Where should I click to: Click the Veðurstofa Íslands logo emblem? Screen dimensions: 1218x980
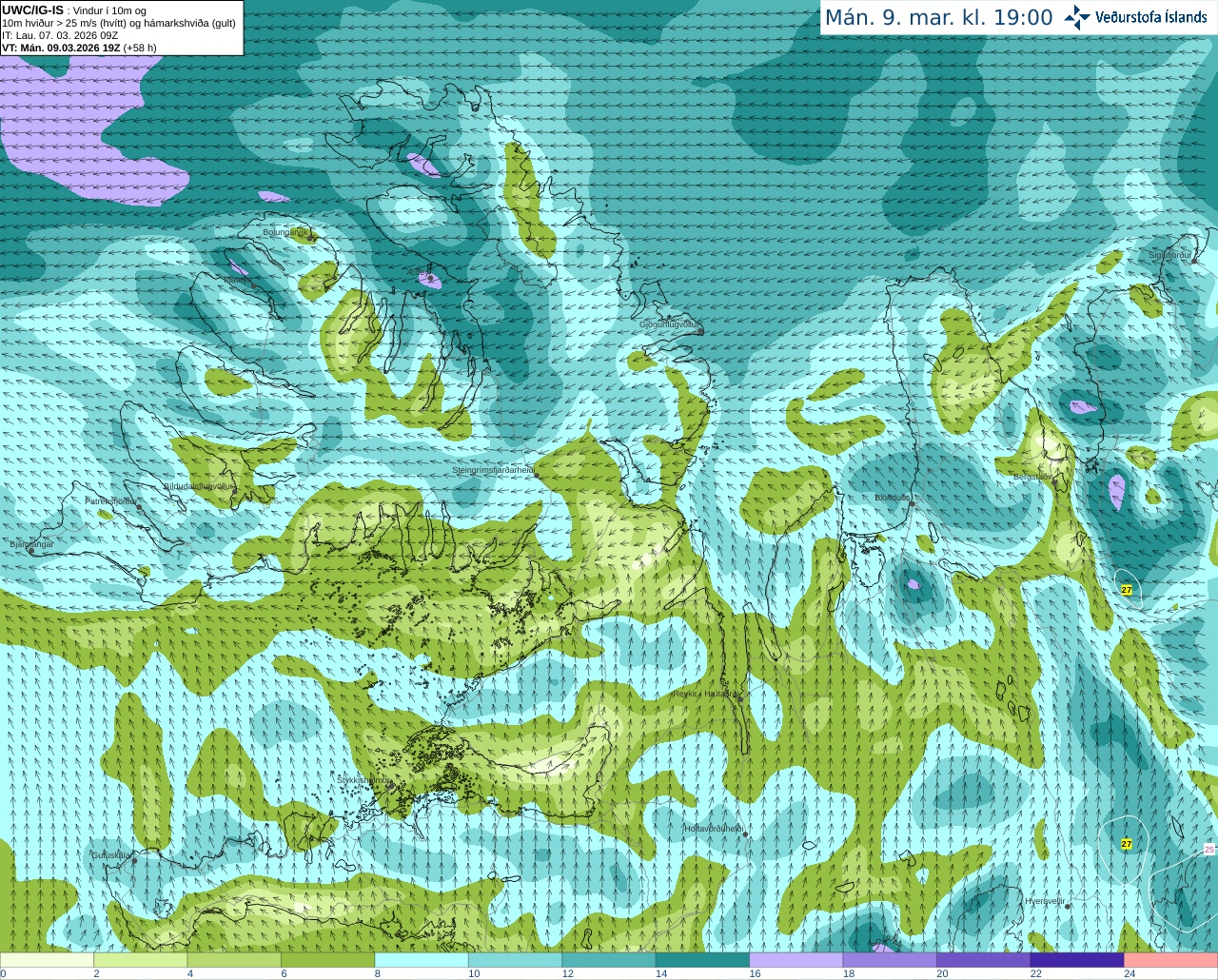(1077, 17)
